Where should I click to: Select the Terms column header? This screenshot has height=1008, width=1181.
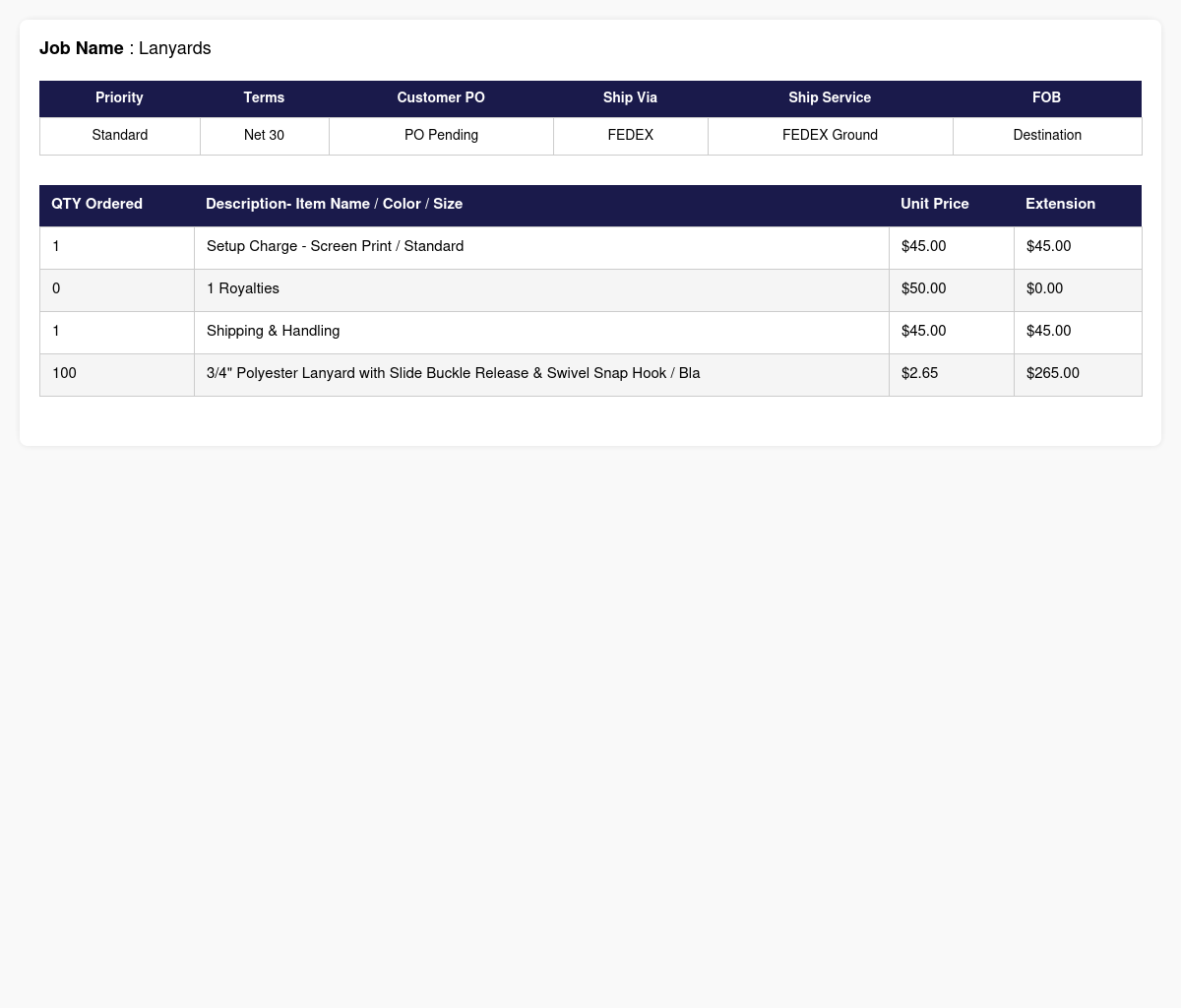(x=265, y=98)
